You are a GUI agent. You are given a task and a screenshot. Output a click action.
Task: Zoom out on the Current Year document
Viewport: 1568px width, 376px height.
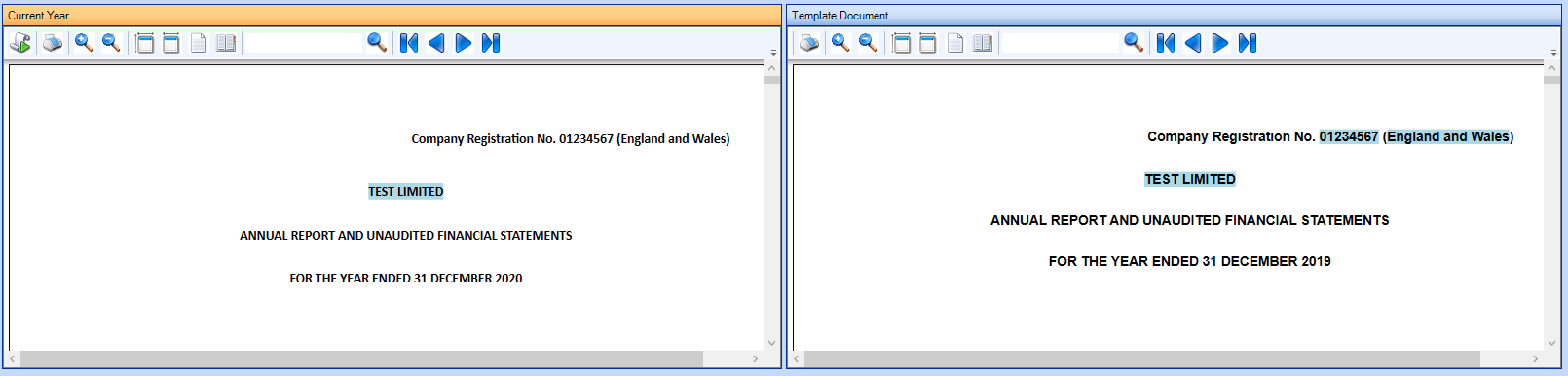tap(111, 43)
